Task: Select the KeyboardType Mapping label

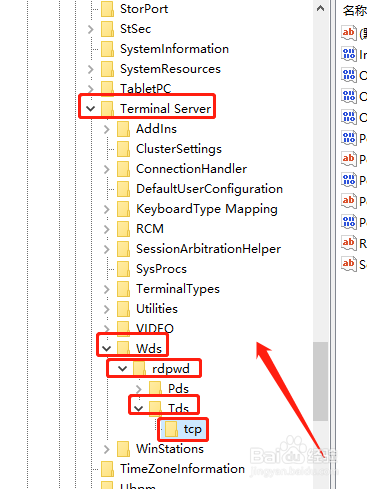Action: (207, 209)
